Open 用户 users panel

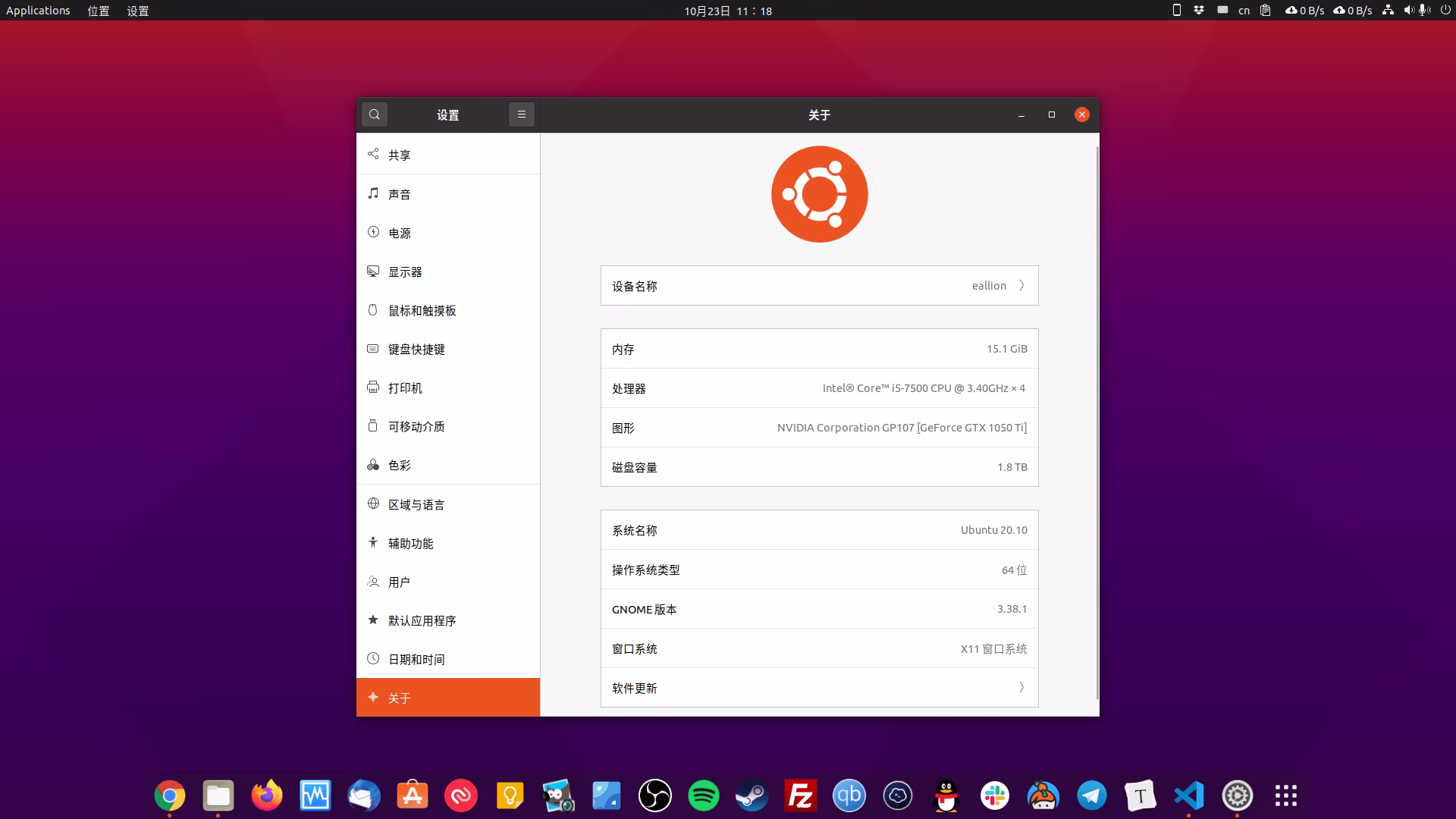[x=448, y=582]
